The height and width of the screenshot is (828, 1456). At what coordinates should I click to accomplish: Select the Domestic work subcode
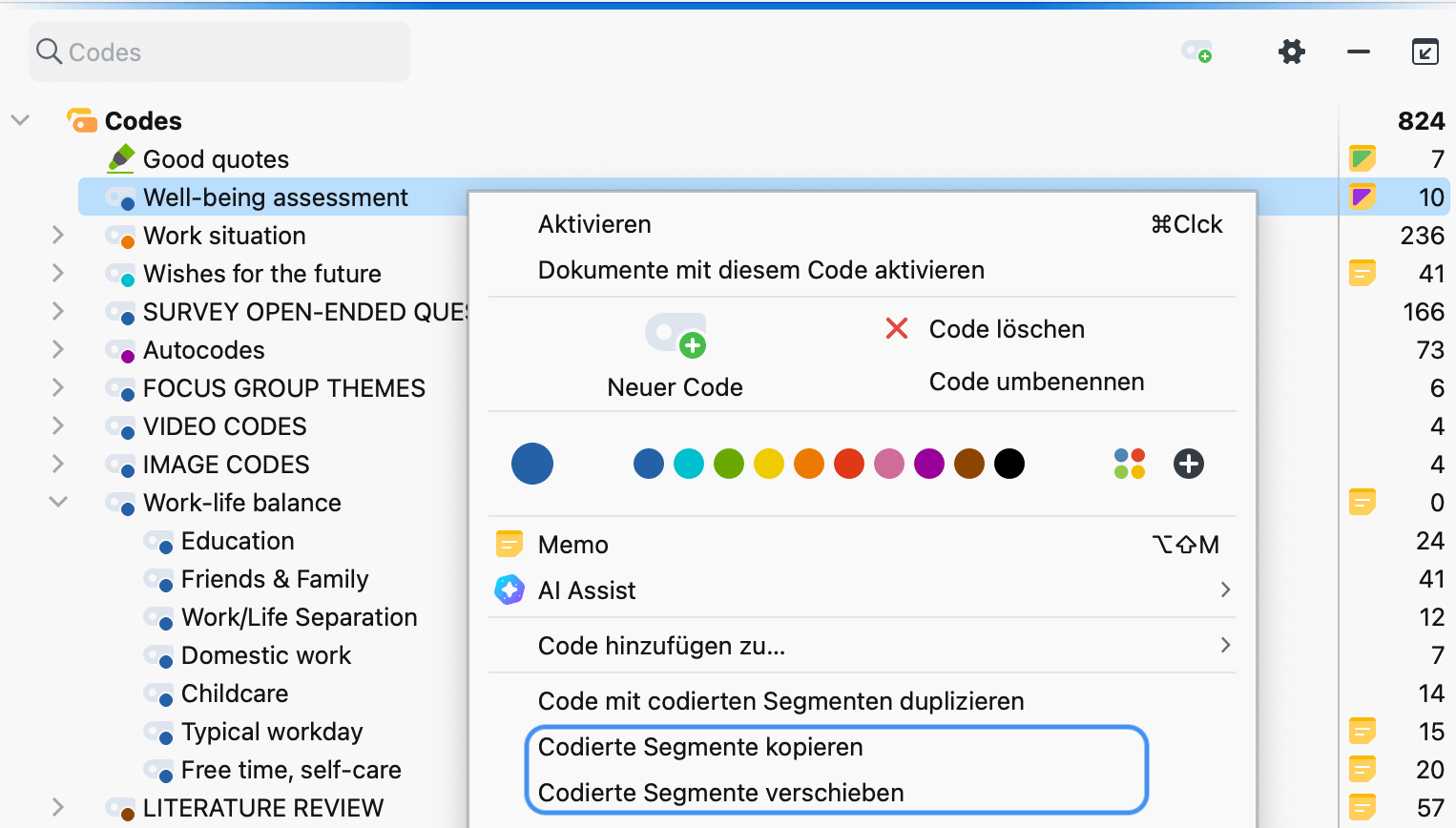(x=266, y=655)
